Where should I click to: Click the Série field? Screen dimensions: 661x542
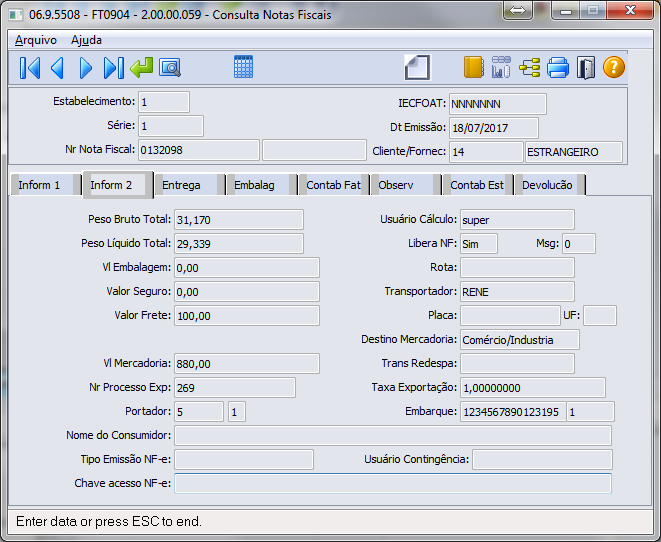[x=171, y=126]
